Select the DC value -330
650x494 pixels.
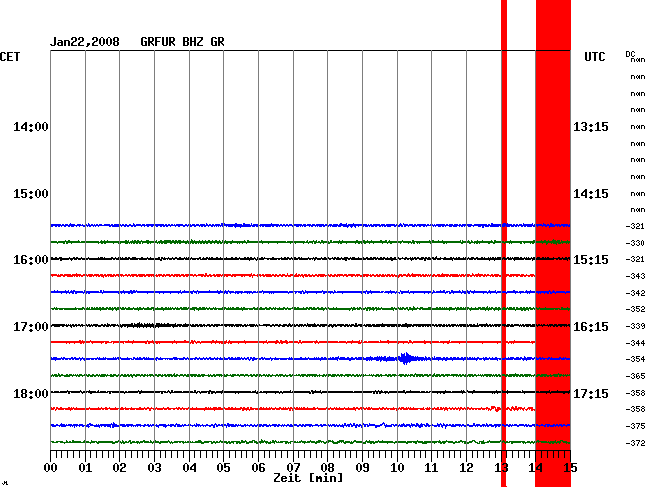[x=635, y=243]
